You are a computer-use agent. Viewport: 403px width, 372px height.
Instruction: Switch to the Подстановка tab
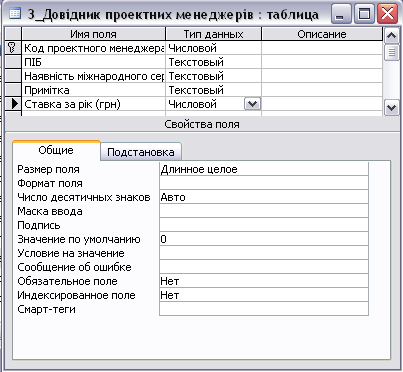point(141,152)
